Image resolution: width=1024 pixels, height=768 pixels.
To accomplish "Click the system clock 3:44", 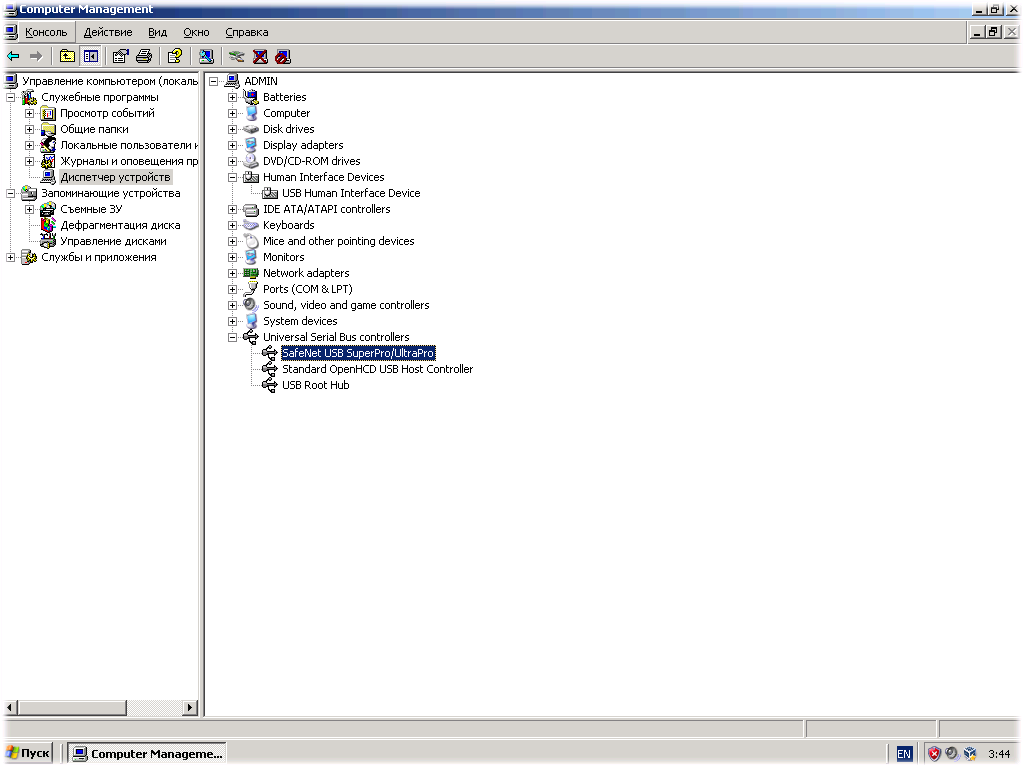I will click(999, 754).
